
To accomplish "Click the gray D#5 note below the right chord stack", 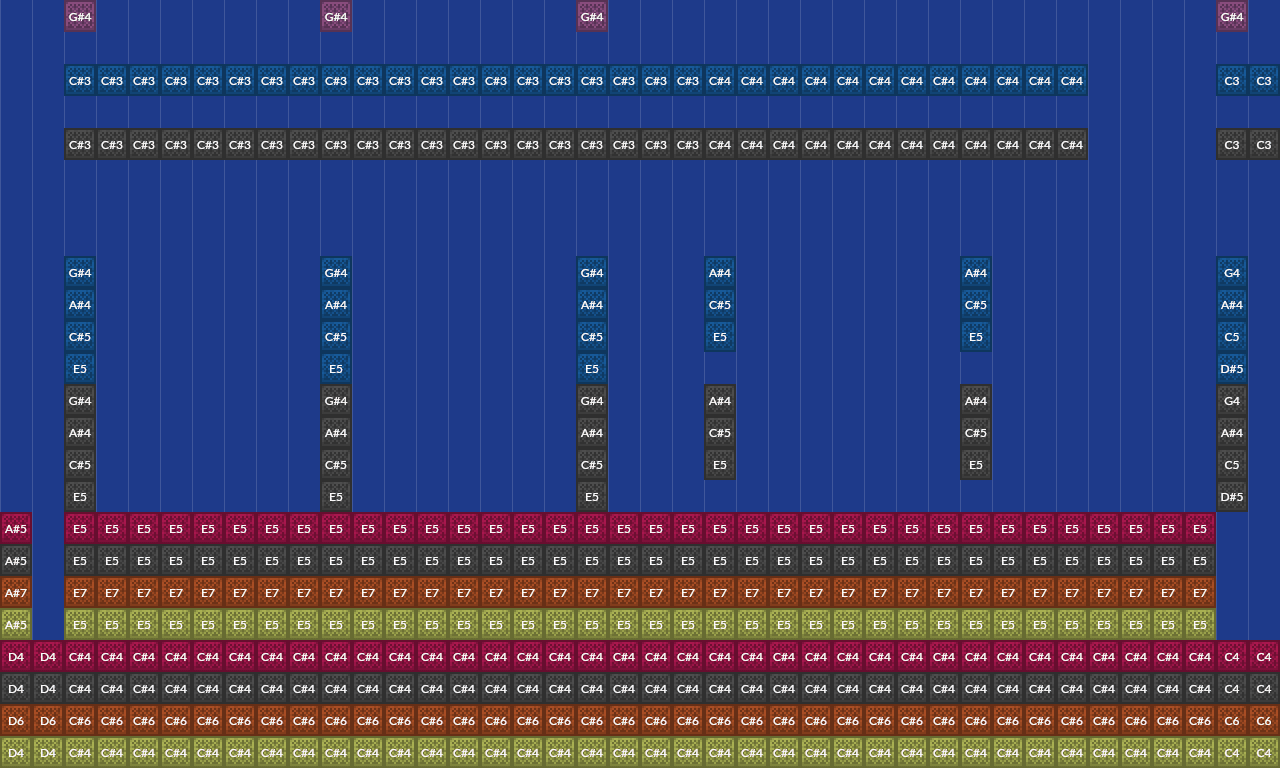I will [1232, 496].
